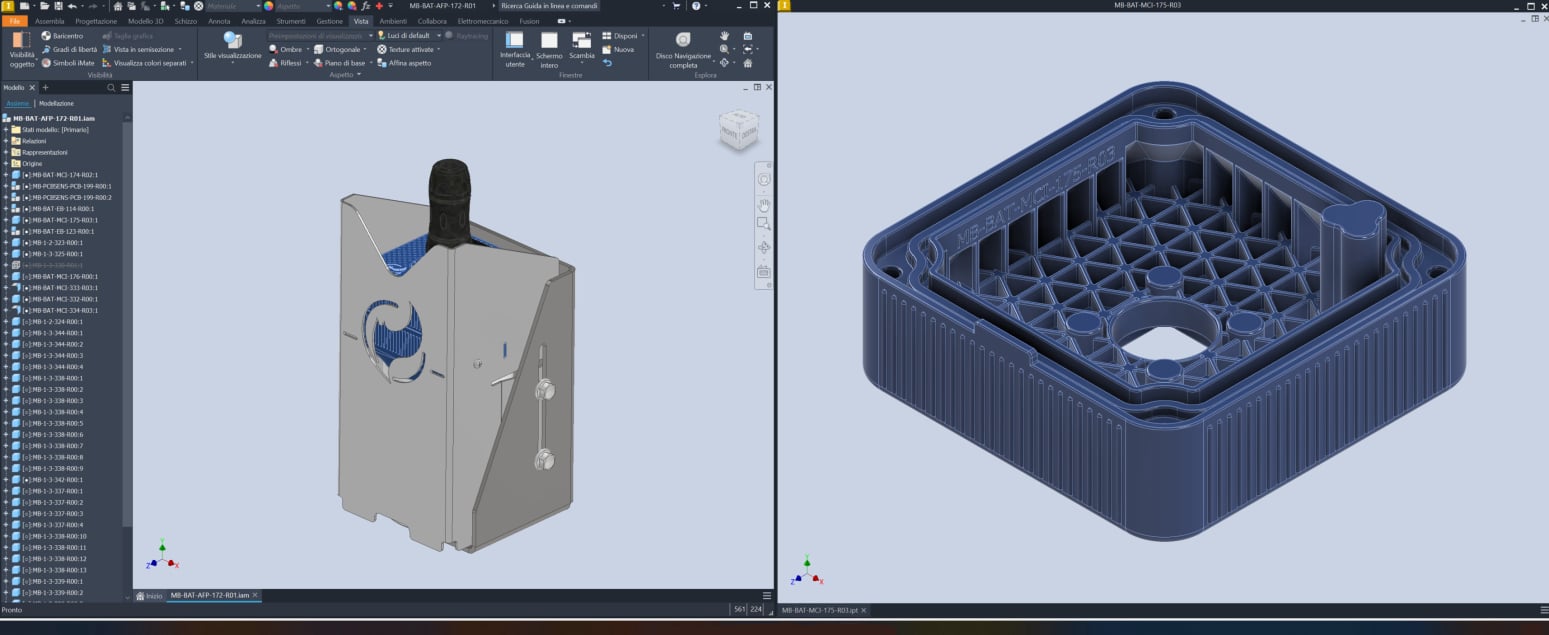Expand MB-BAT-MCI-175-R03:1 tree node
Image resolution: width=1549 pixels, height=635 pixels.
[6, 220]
